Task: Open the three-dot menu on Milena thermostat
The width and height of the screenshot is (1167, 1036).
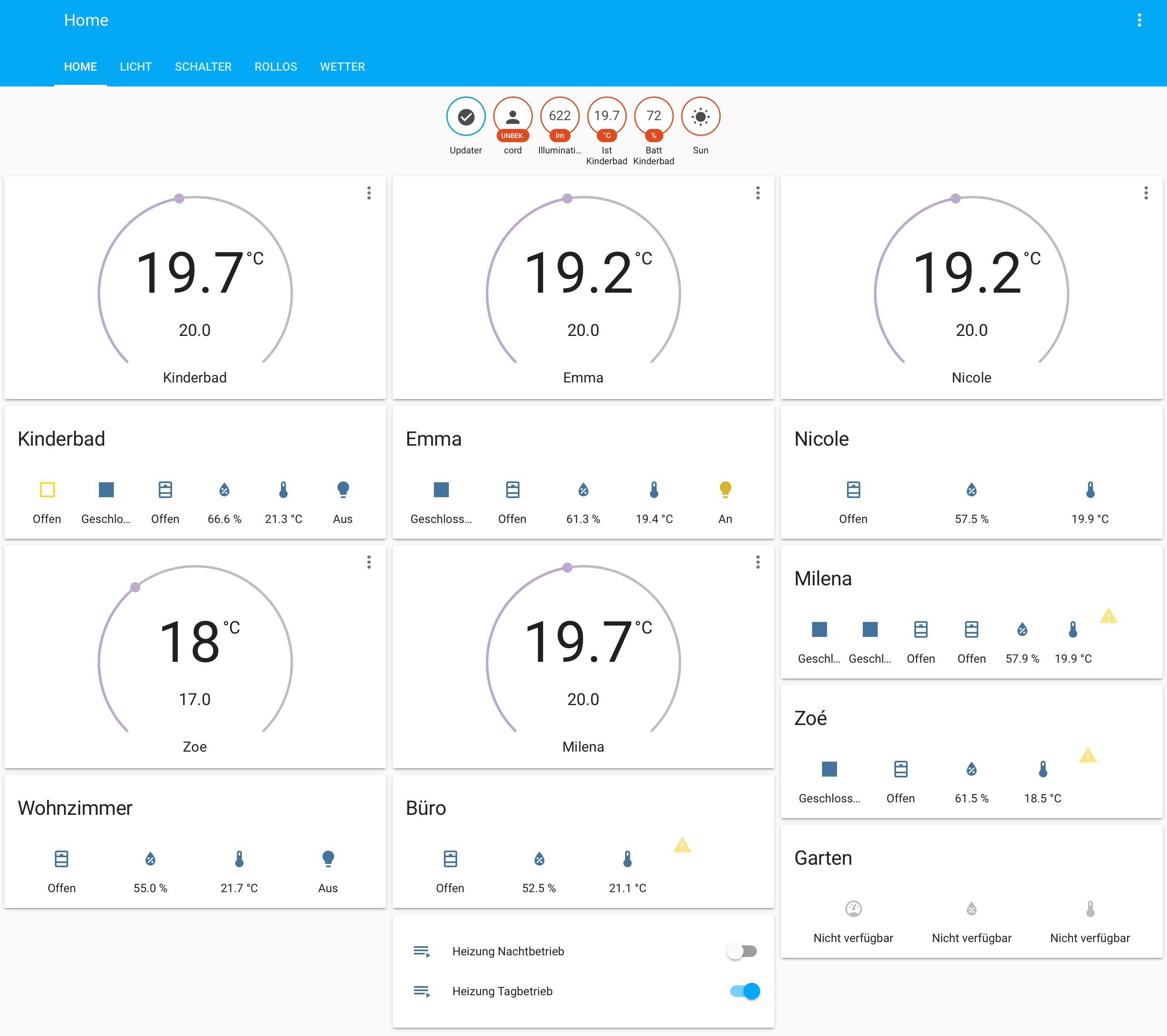Action: (x=758, y=563)
